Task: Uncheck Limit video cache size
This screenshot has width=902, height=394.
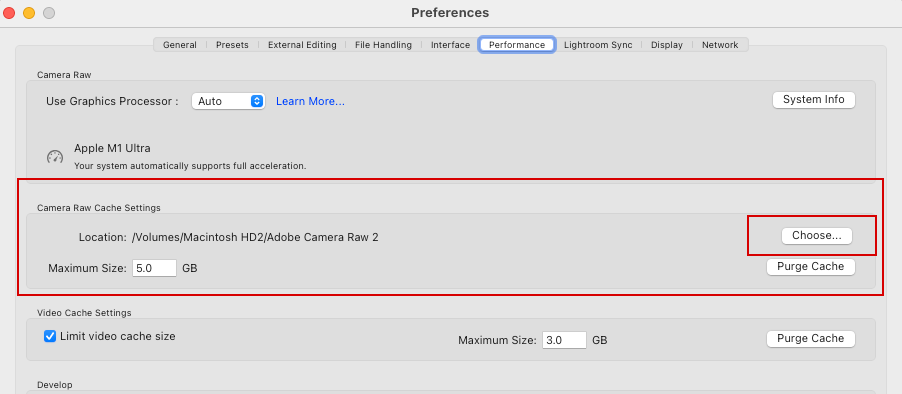Action: (50, 336)
